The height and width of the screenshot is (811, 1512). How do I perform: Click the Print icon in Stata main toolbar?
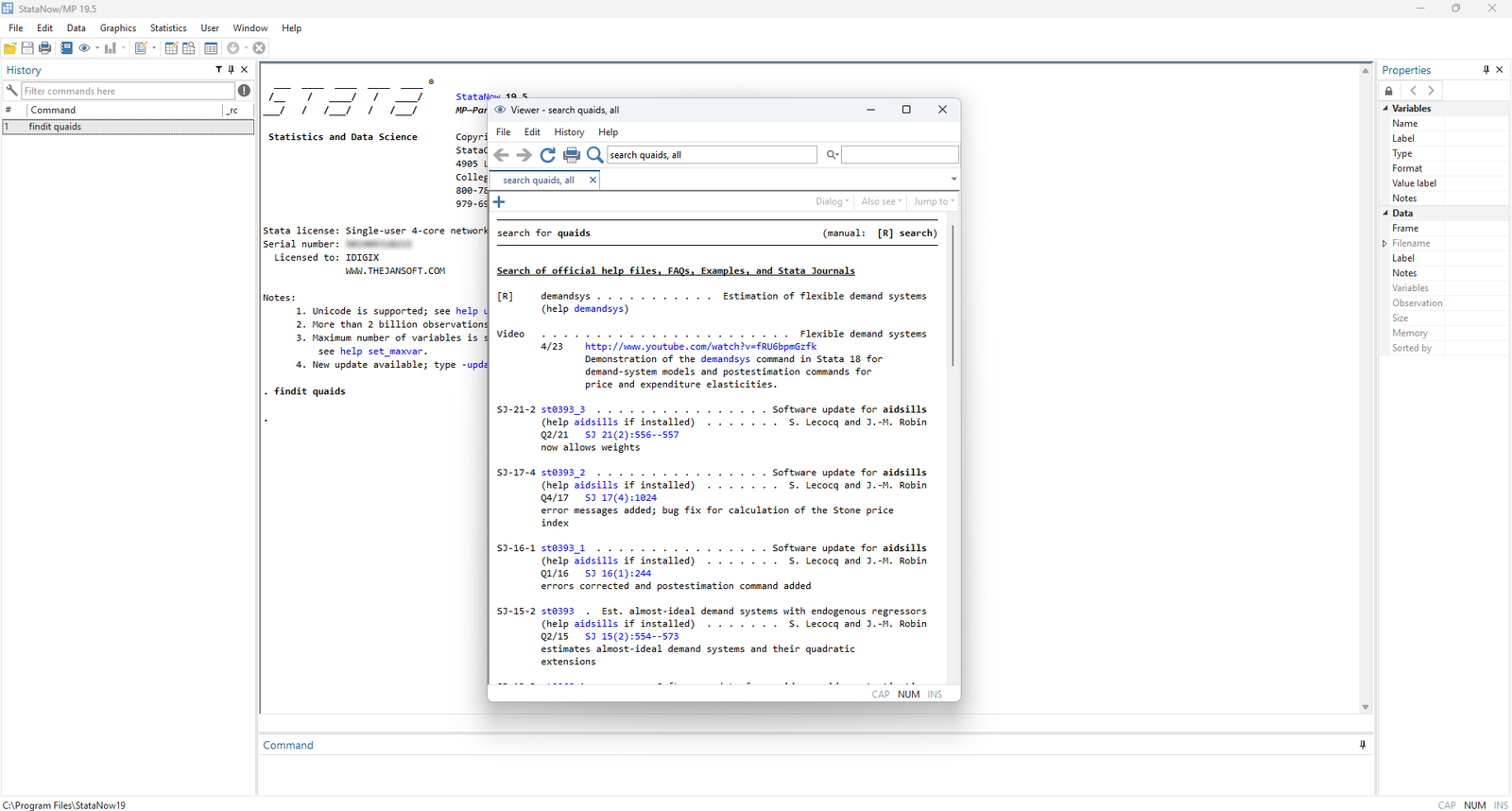click(44, 48)
